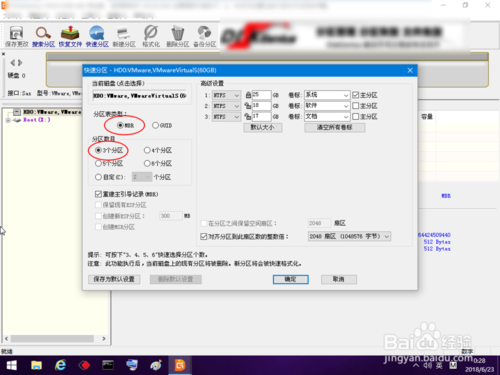Click Save as Default Settings (保存为默认设置)
The height and width of the screenshot is (375, 500).
click(114, 279)
